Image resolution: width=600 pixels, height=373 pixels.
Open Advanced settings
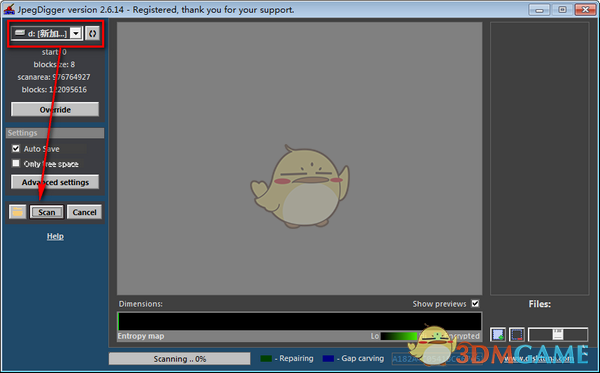55,182
